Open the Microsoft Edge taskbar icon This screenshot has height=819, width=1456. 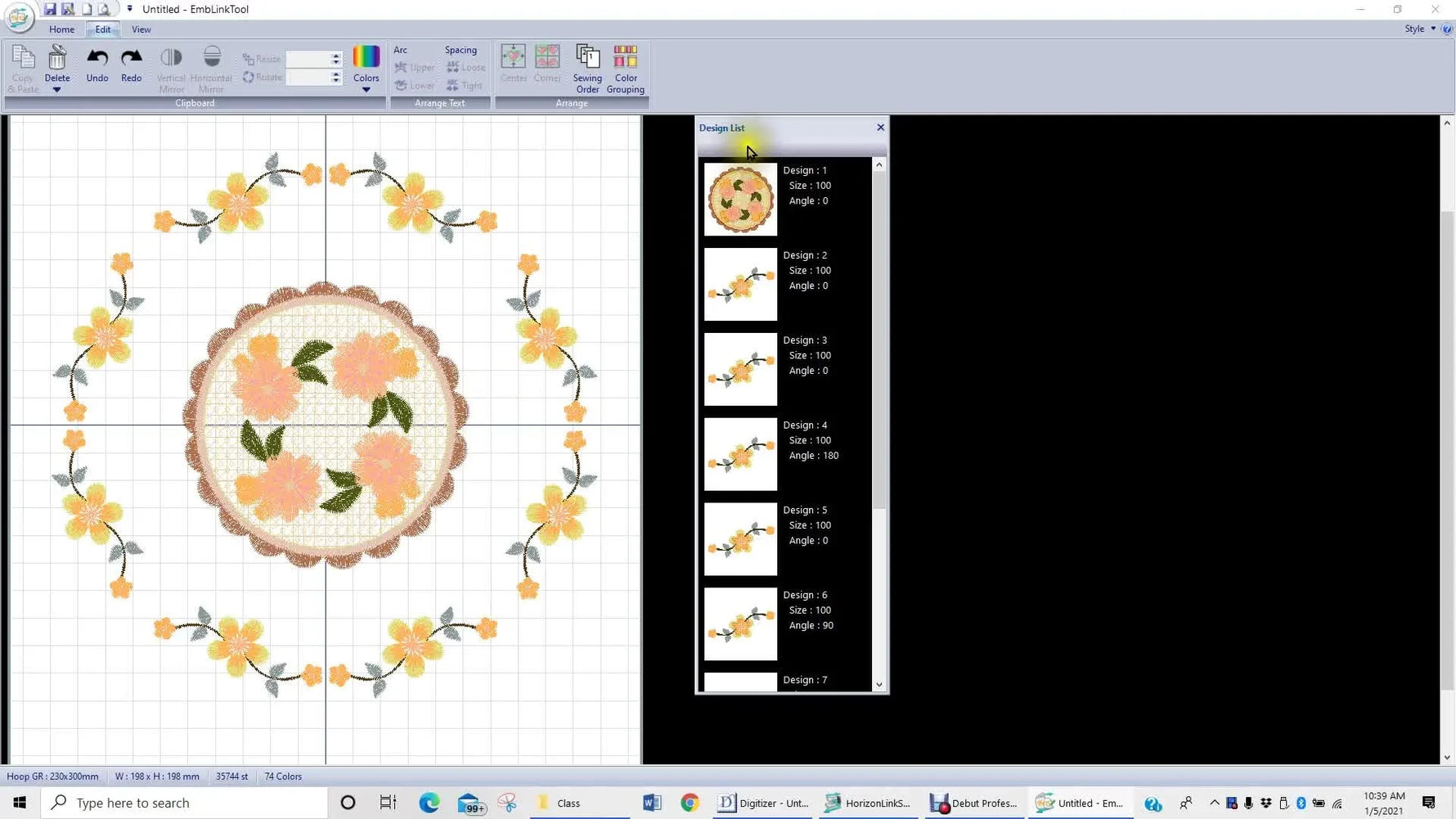(x=429, y=803)
